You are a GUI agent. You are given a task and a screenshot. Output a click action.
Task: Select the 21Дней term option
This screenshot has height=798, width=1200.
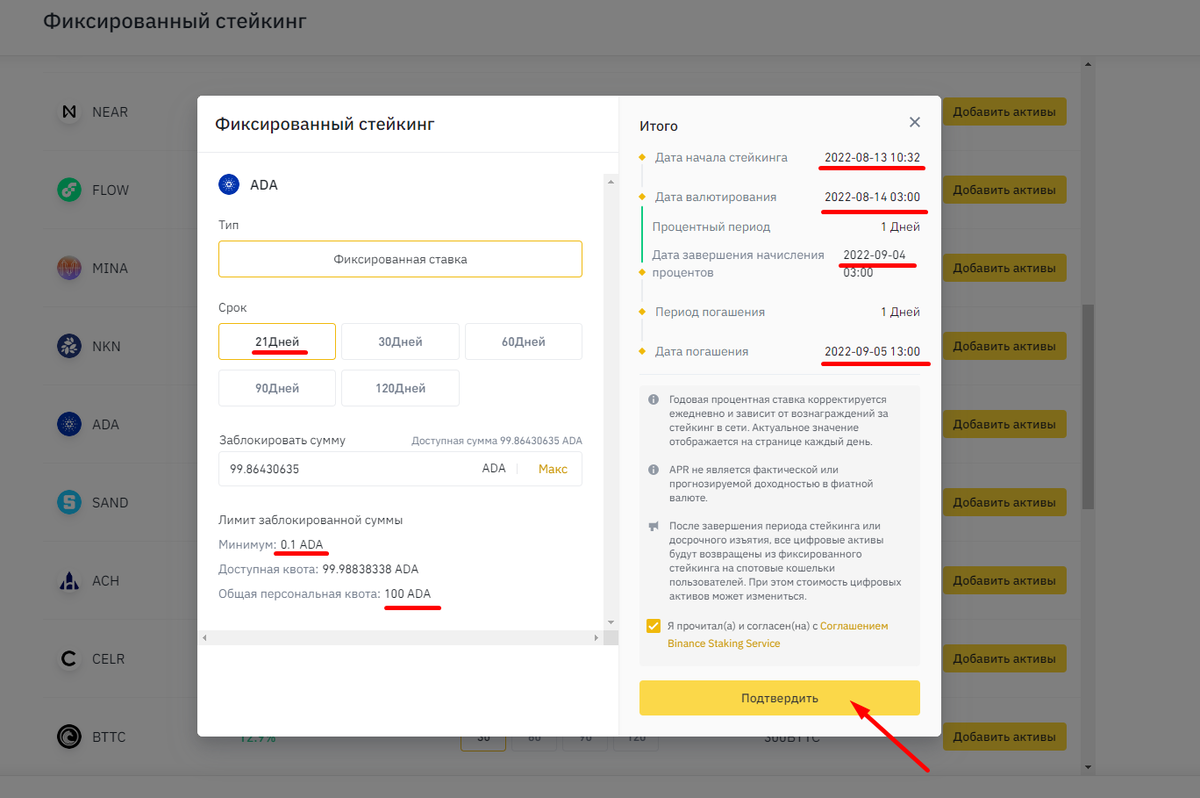click(x=277, y=341)
